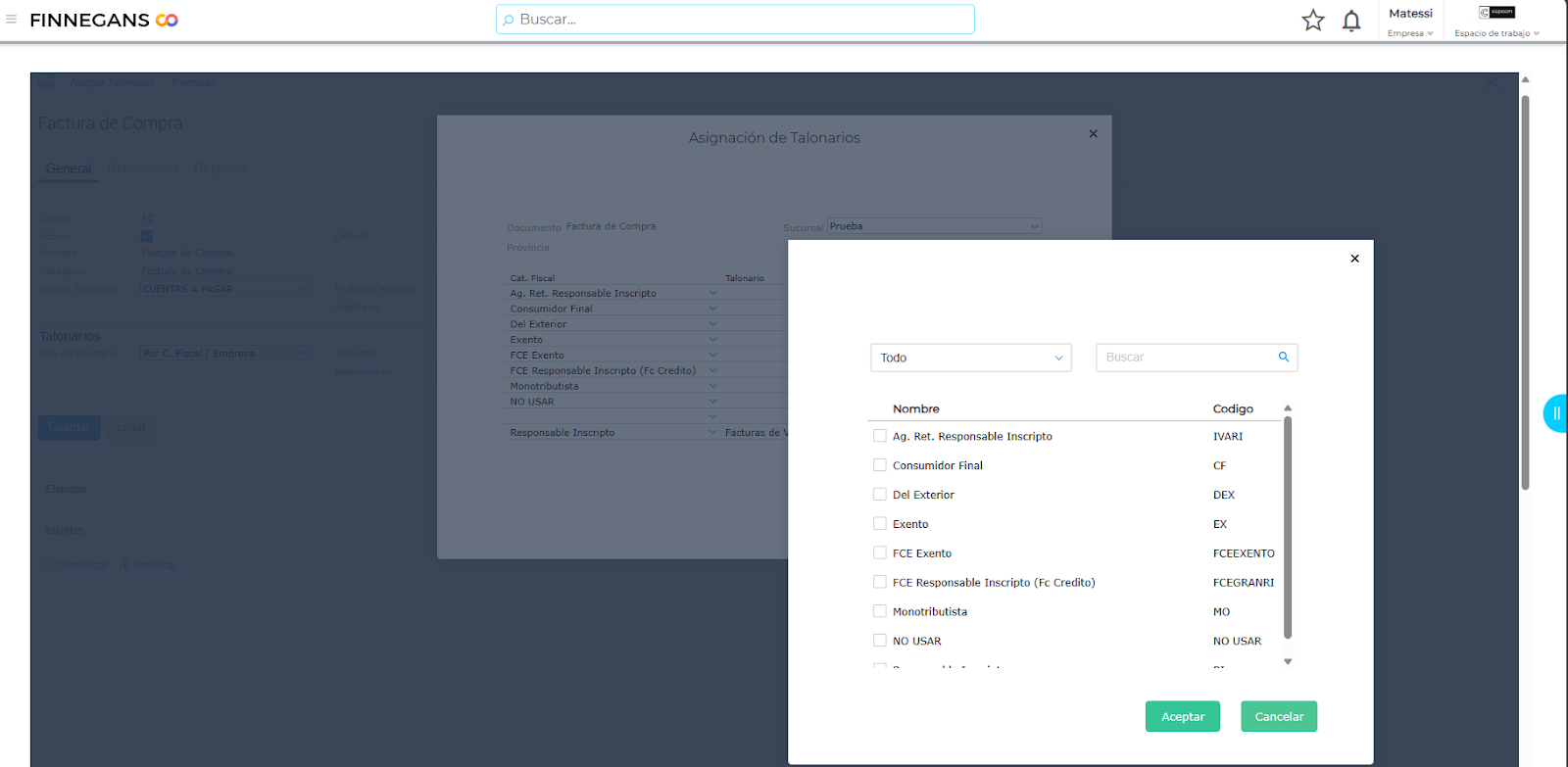Expand Consumidor Final row chevron in dialog
The width and height of the screenshot is (1568, 767).
(x=712, y=309)
